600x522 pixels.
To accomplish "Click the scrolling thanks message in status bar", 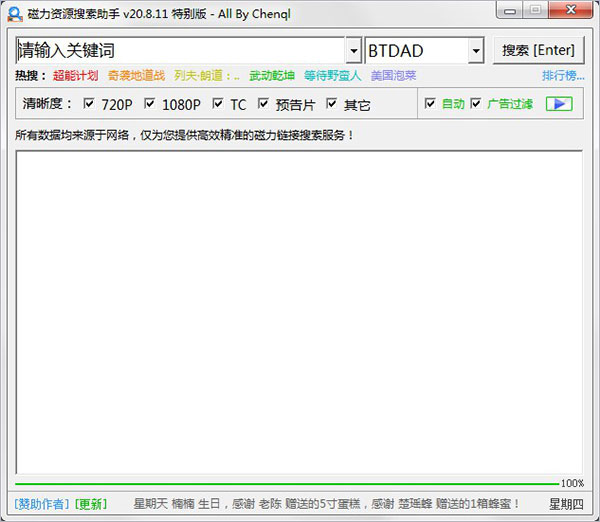I will (x=326, y=504).
